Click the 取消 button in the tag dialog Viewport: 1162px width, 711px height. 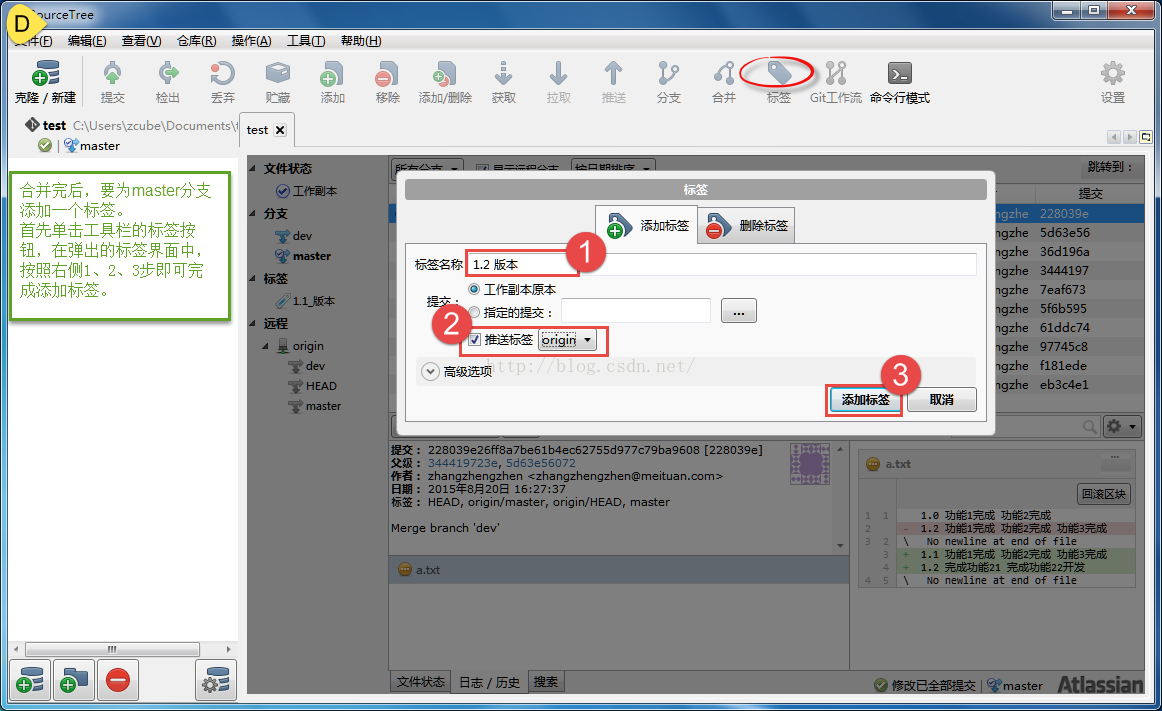[941, 400]
